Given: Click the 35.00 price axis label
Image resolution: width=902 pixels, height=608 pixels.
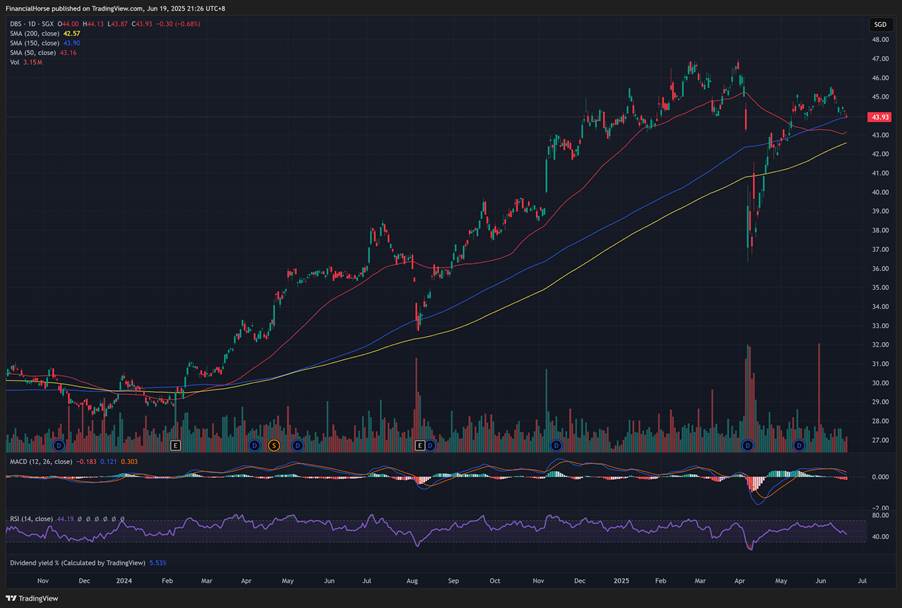Looking at the screenshot, I should click(x=880, y=288).
